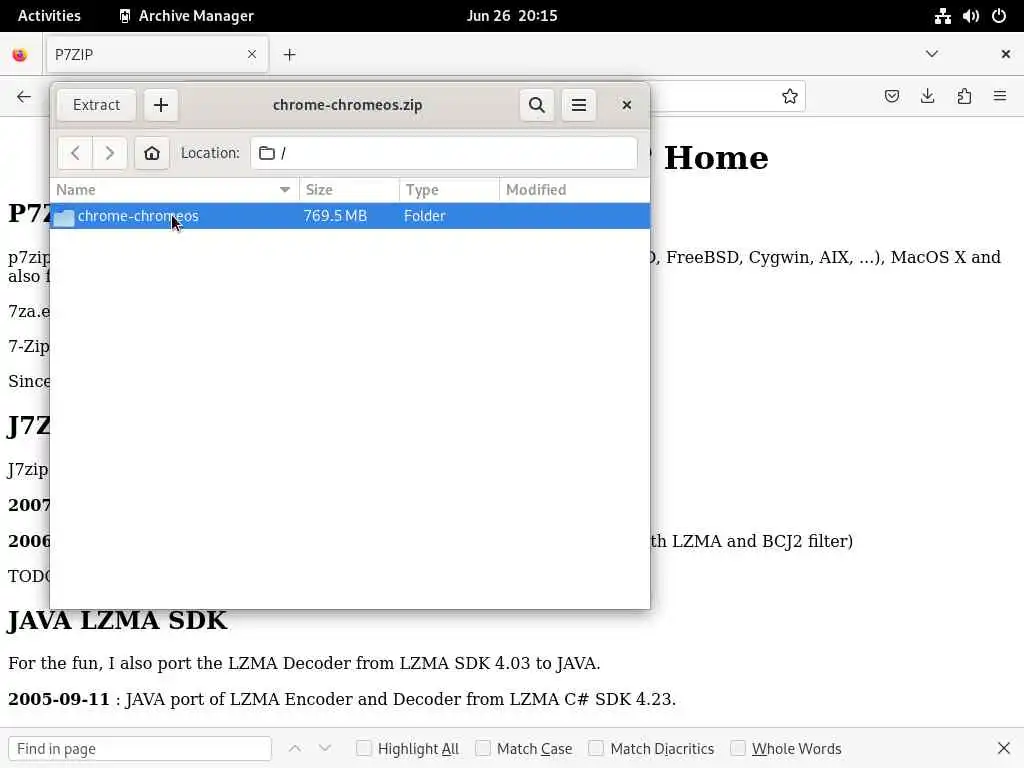Open the Pocket save icon in Firefox
Image resolution: width=1024 pixels, height=768 pixels.
(x=891, y=97)
